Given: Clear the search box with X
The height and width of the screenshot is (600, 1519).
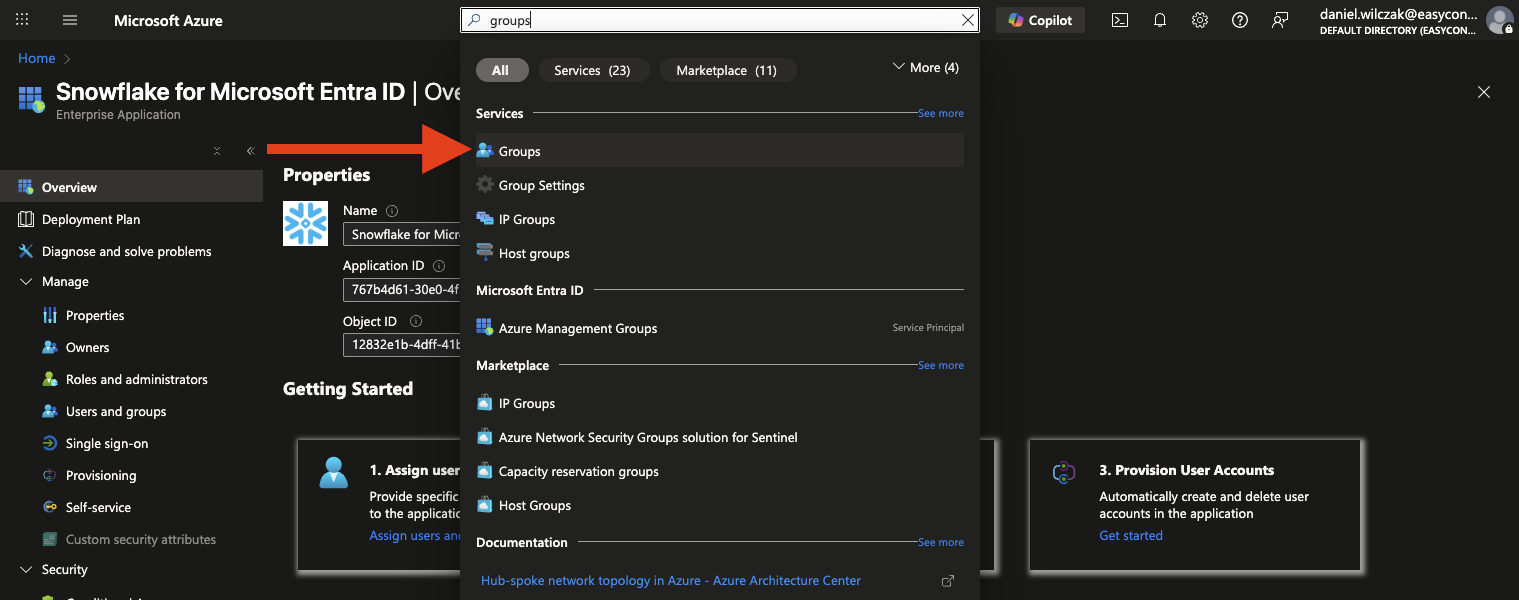Looking at the screenshot, I should 967,20.
